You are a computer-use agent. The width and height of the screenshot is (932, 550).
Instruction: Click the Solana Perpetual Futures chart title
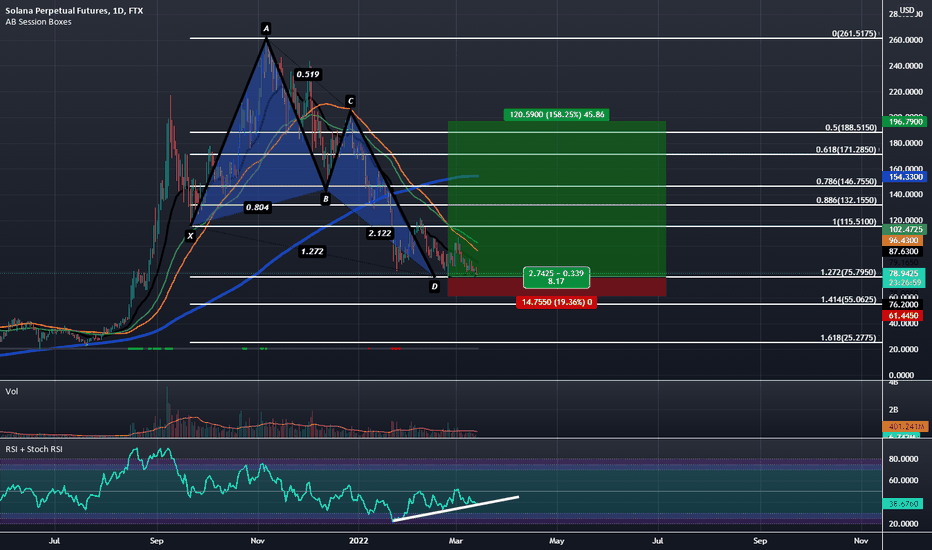click(74, 11)
